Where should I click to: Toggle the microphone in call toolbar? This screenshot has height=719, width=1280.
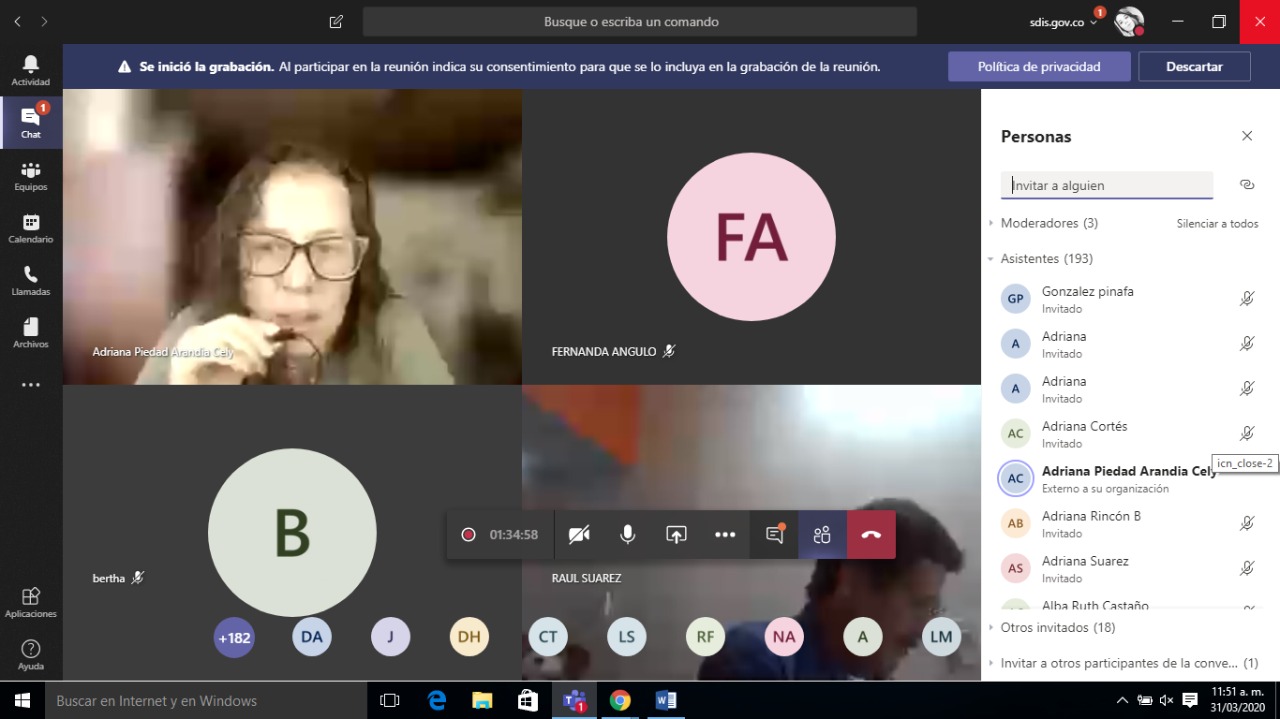pos(627,535)
